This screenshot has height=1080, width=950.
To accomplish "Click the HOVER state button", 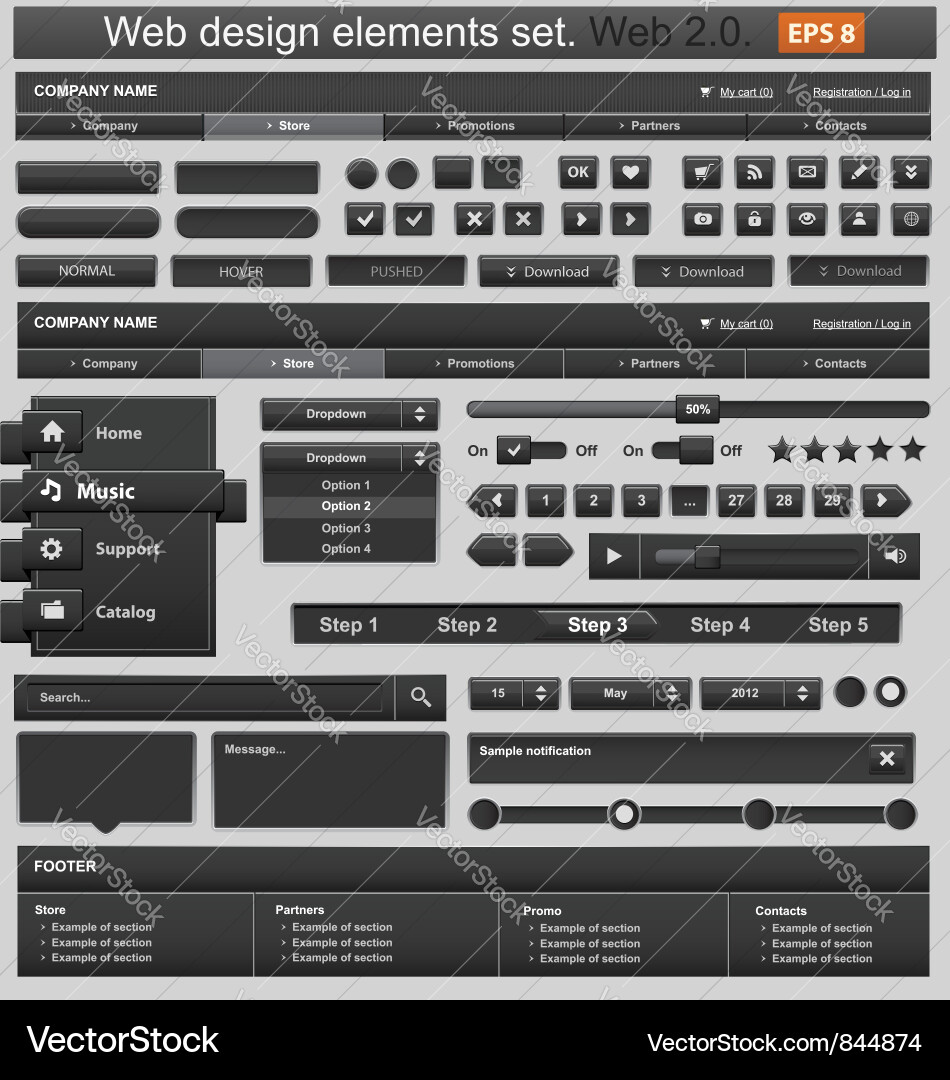I will click(241, 271).
